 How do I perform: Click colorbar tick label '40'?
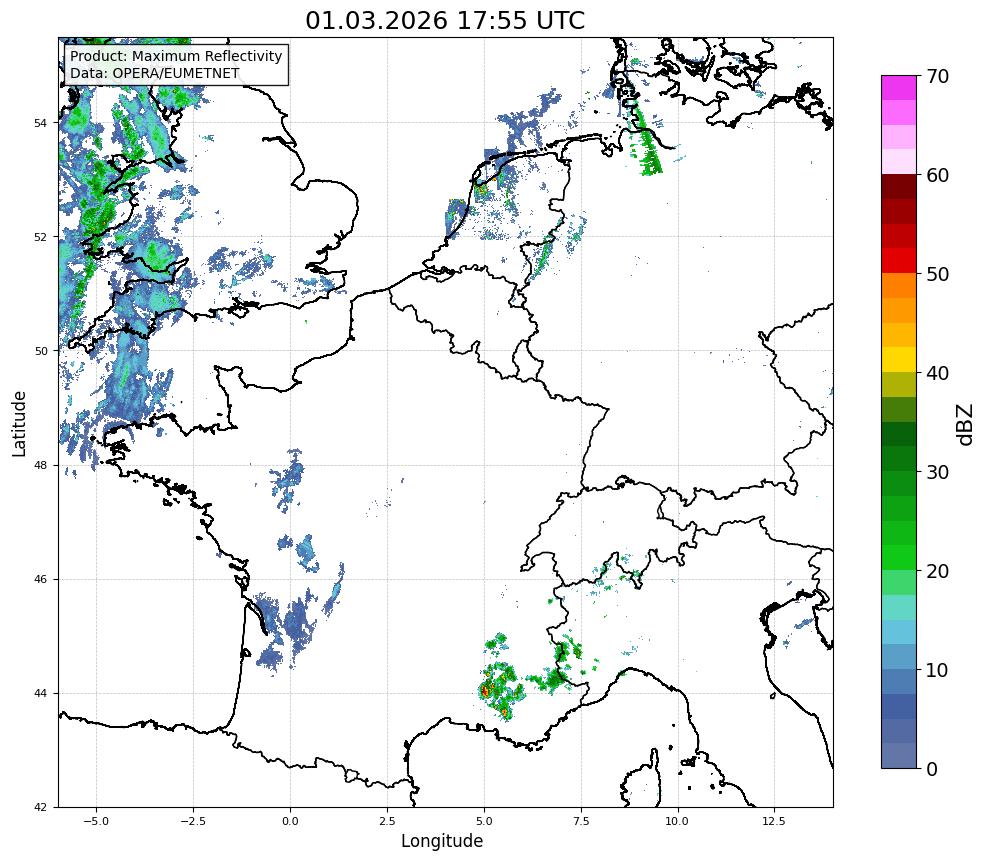[x=937, y=373]
